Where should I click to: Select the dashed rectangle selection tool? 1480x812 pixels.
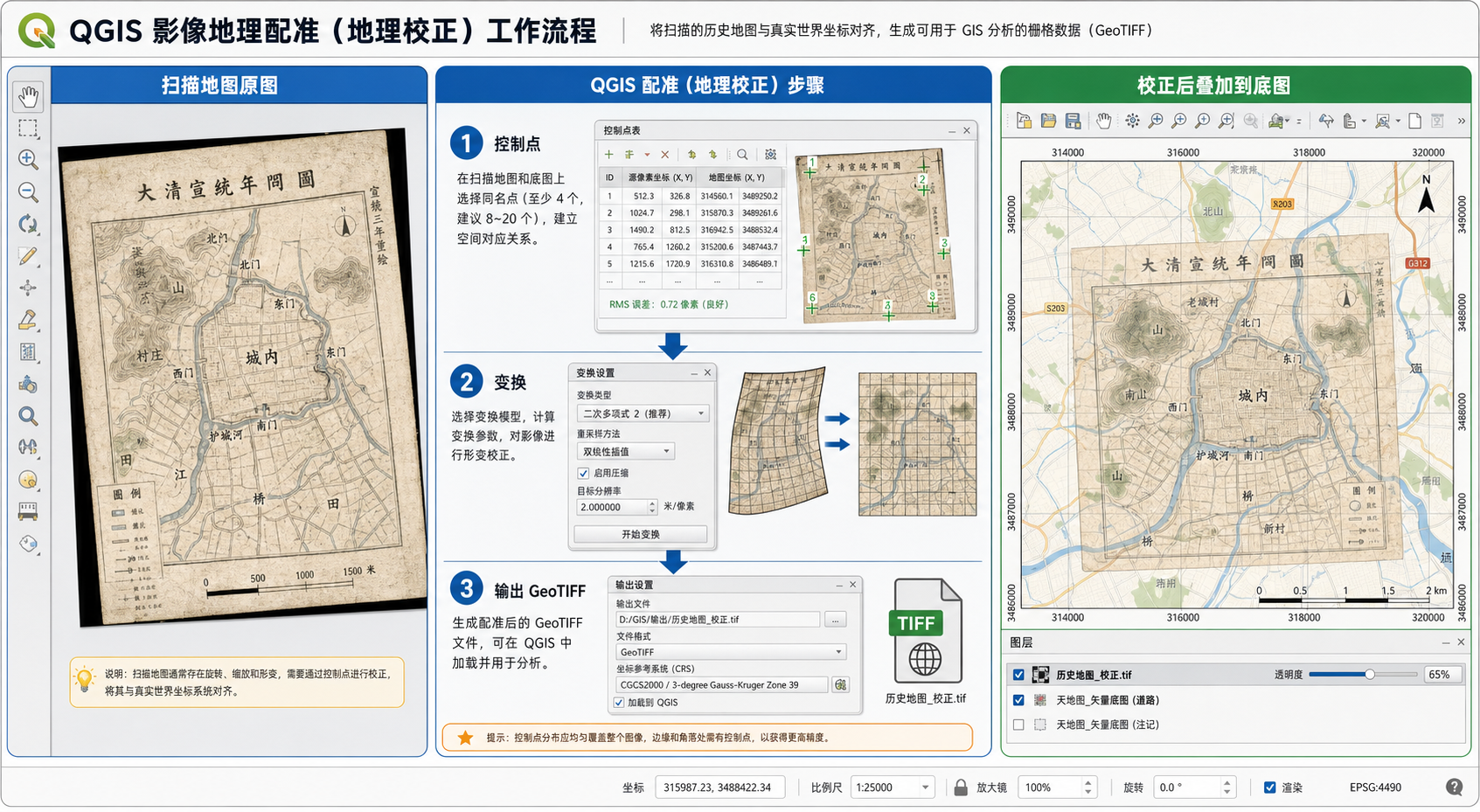click(x=28, y=128)
